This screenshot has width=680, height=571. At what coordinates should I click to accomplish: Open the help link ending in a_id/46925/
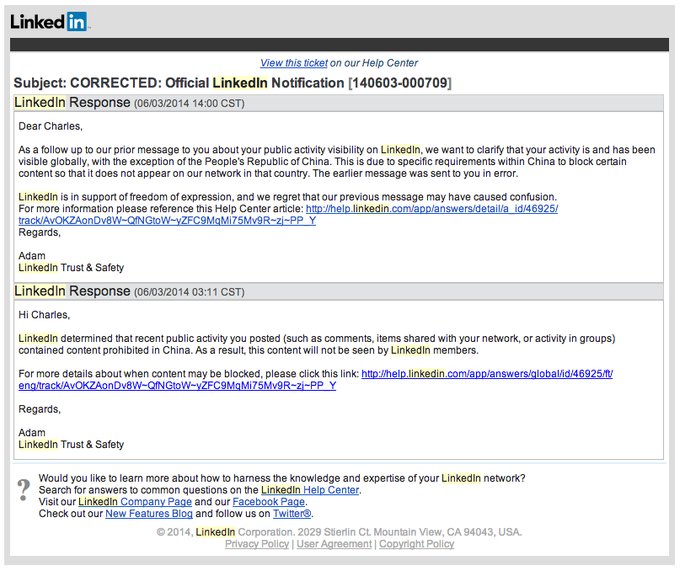tap(288, 215)
